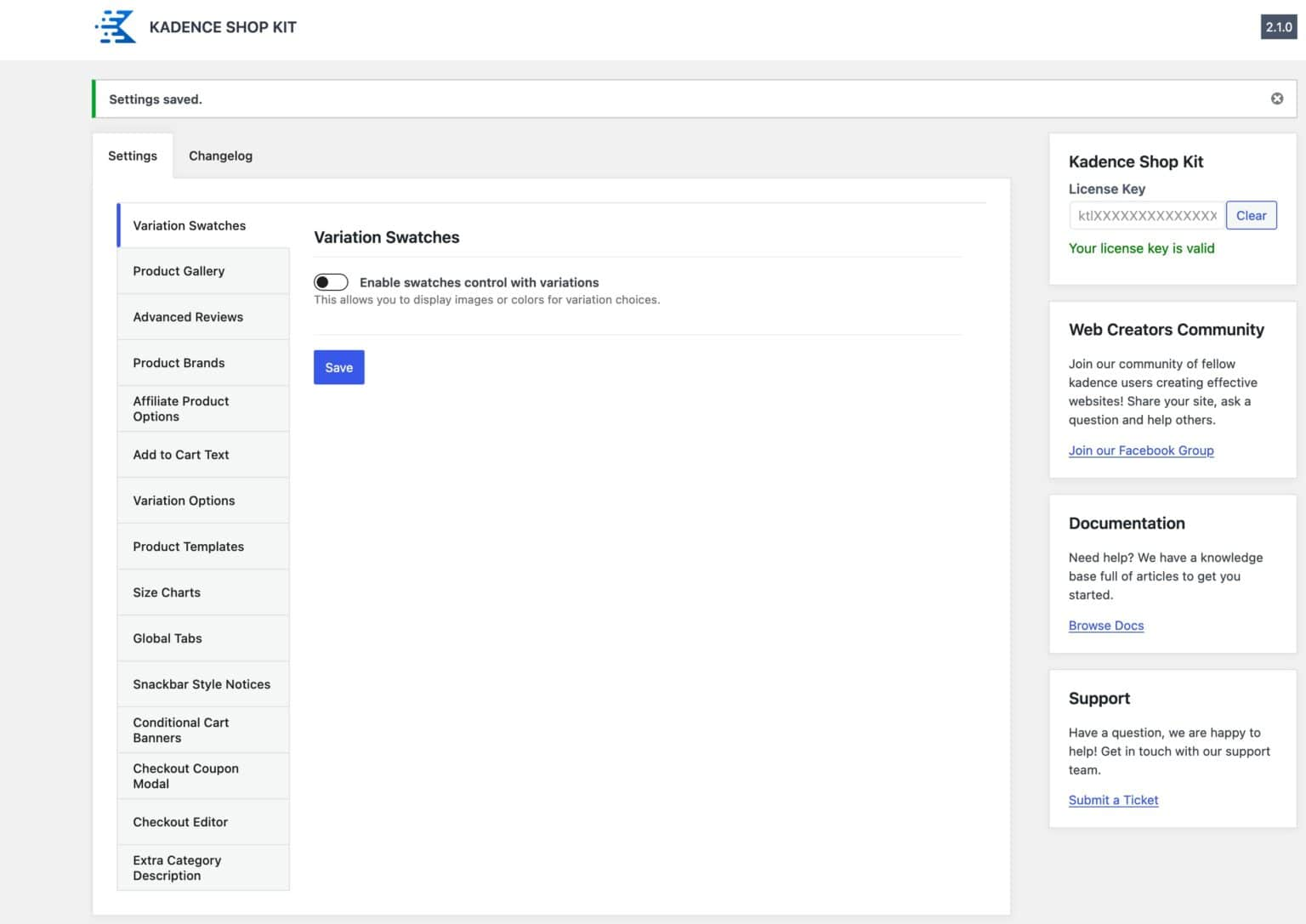Click the Kadence Shop Kit logo icon
Image resolution: width=1306 pixels, height=924 pixels.
116,27
